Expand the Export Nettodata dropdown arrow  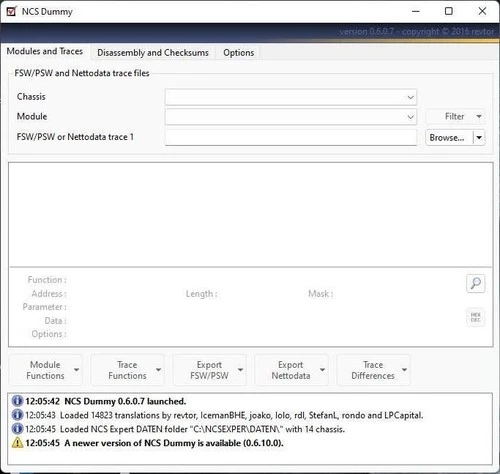pyautogui.click(x=322, y=370)
